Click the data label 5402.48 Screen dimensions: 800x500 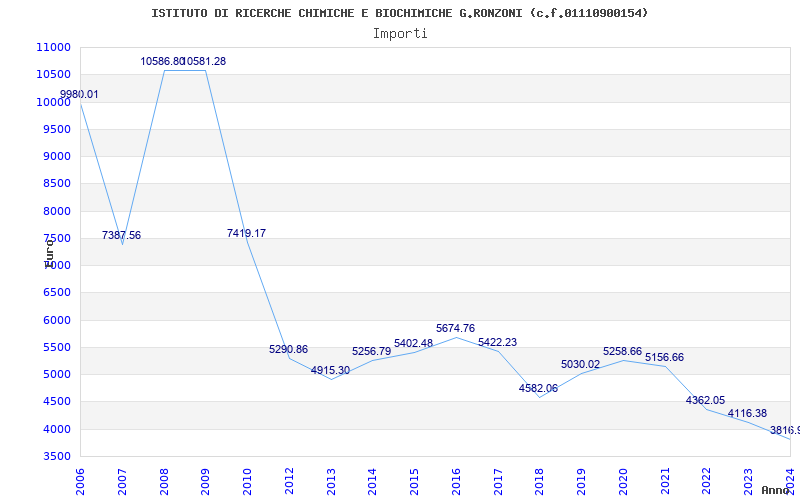[413, 343]
